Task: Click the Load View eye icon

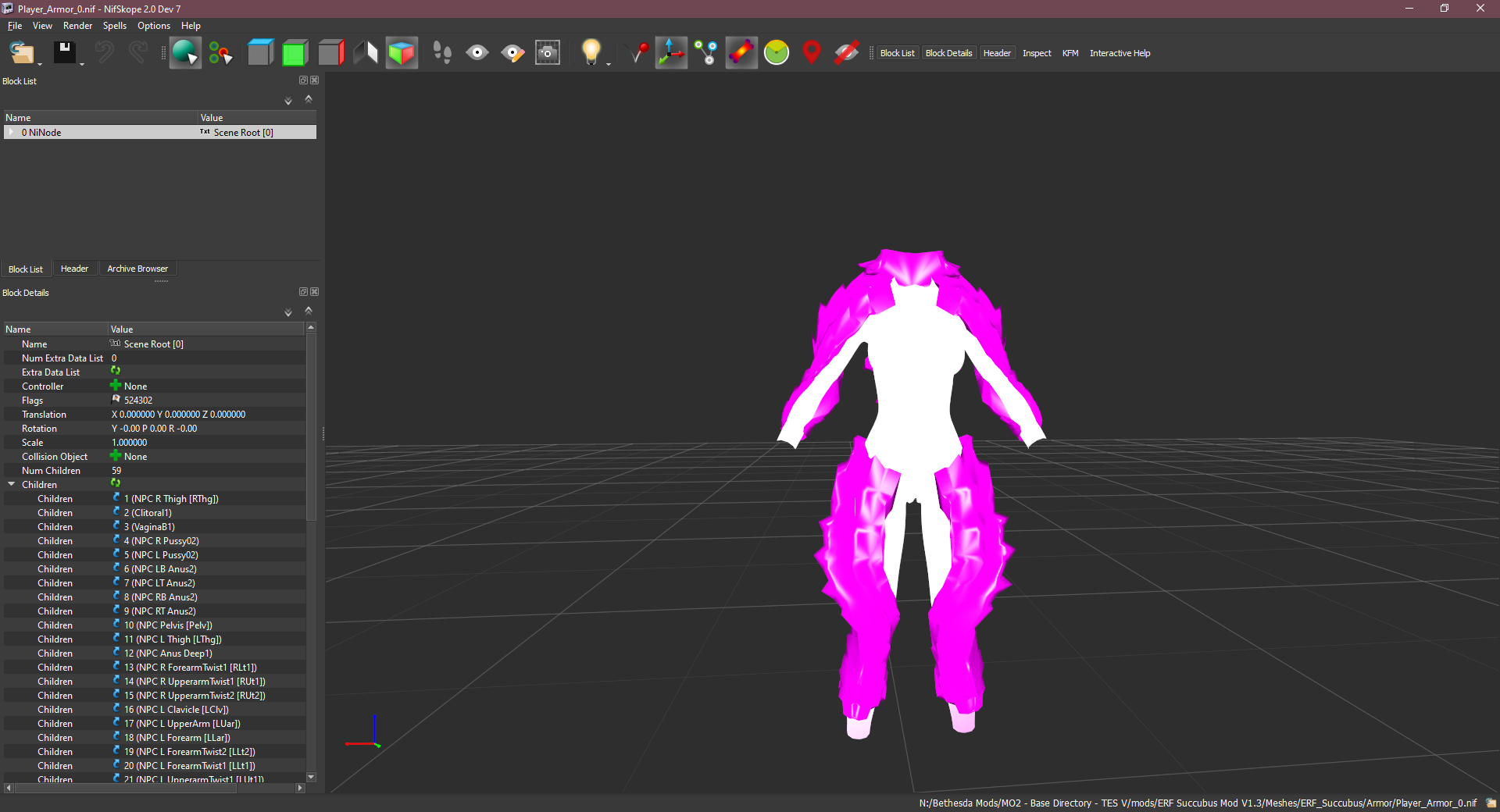Action: (477, 53)
